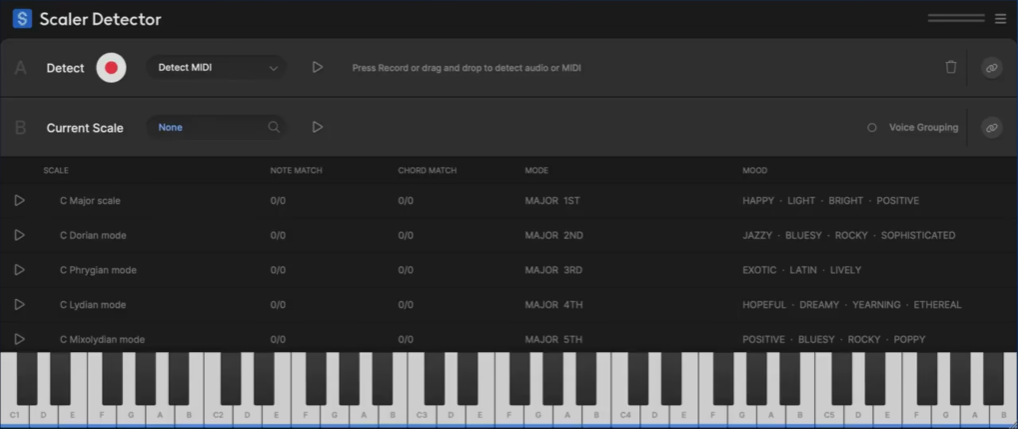The height and width of the screenshot is (429, 1018).
Task: Sort by the SCALE column header
Action: tap(56, 171)
